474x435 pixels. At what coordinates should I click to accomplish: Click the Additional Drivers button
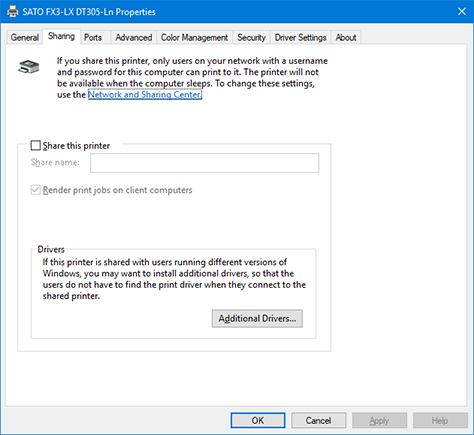coord(257,318)
